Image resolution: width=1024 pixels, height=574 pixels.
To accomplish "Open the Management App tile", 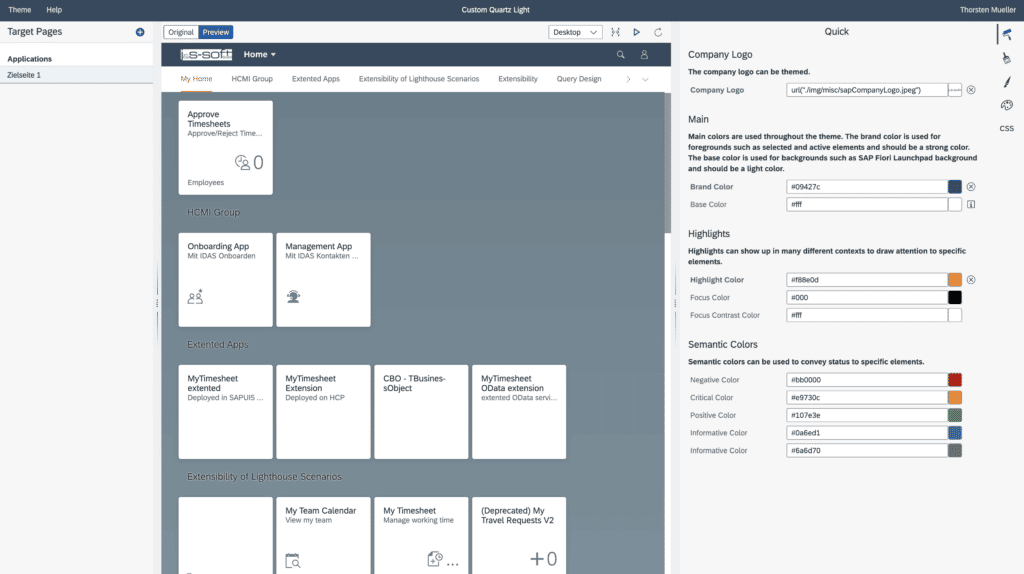I will [323, 279].
